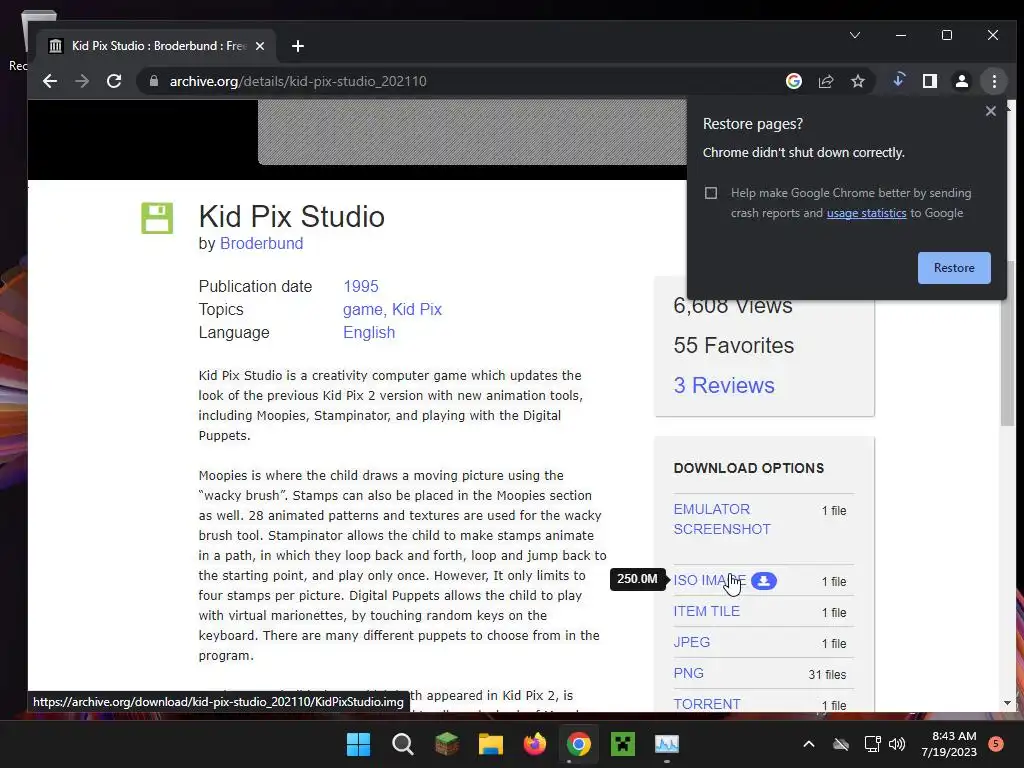Open PNG download option with 31 files
The image size is (1024, 768).
[688, 673]
